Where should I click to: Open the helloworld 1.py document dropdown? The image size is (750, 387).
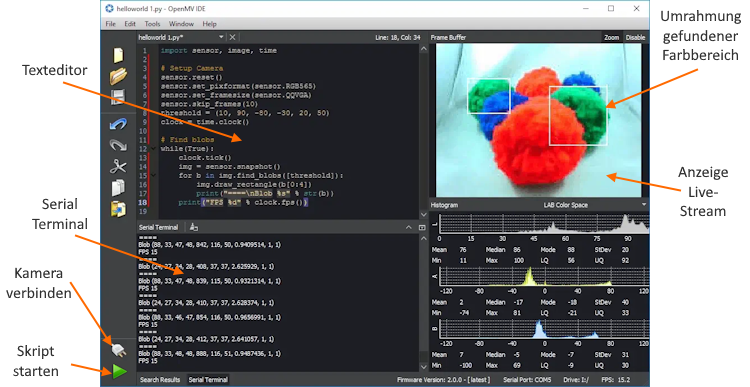pos(221,37)
